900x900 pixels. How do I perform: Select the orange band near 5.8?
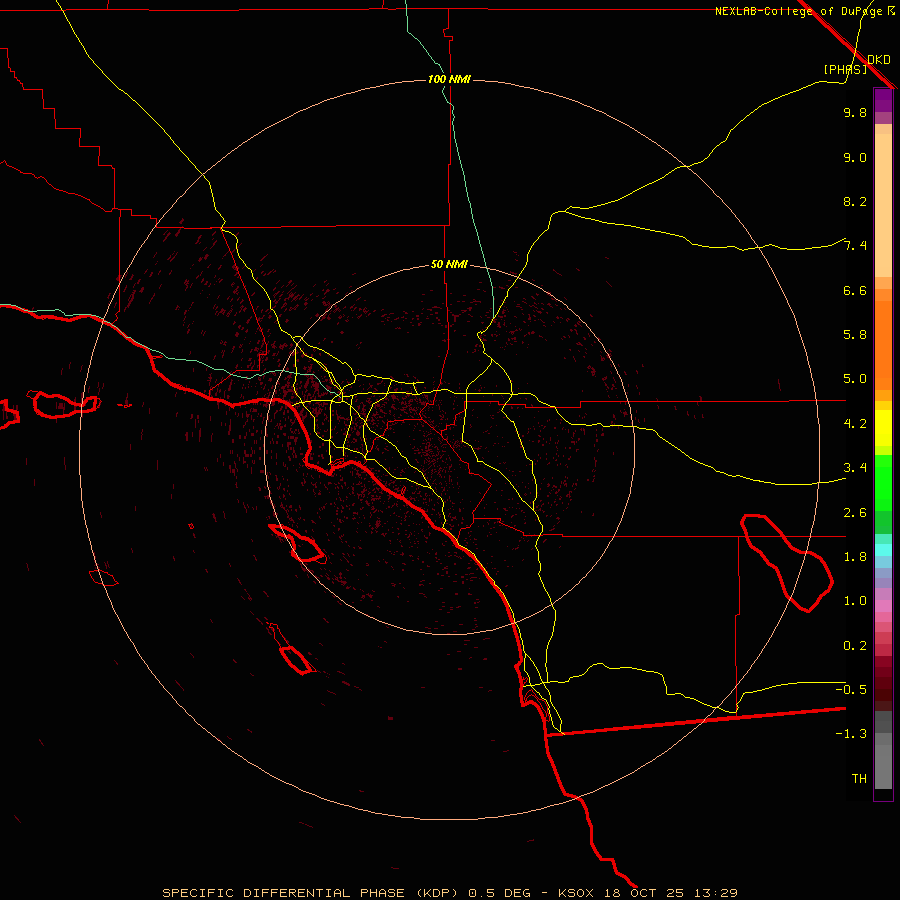[883, 330]
